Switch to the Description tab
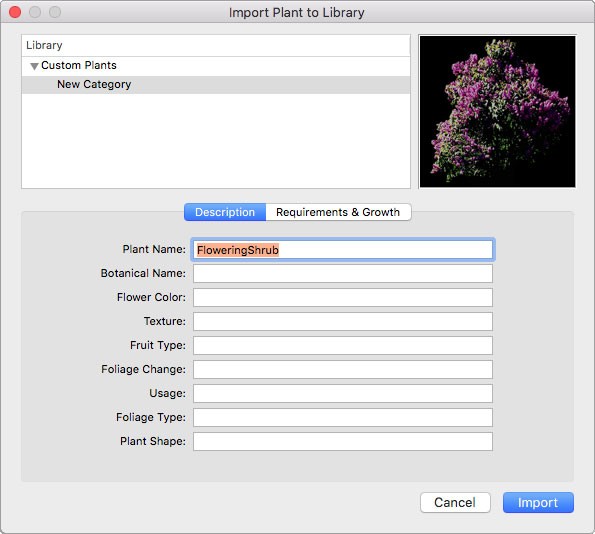Screen dimensions: 595x534 225,212
